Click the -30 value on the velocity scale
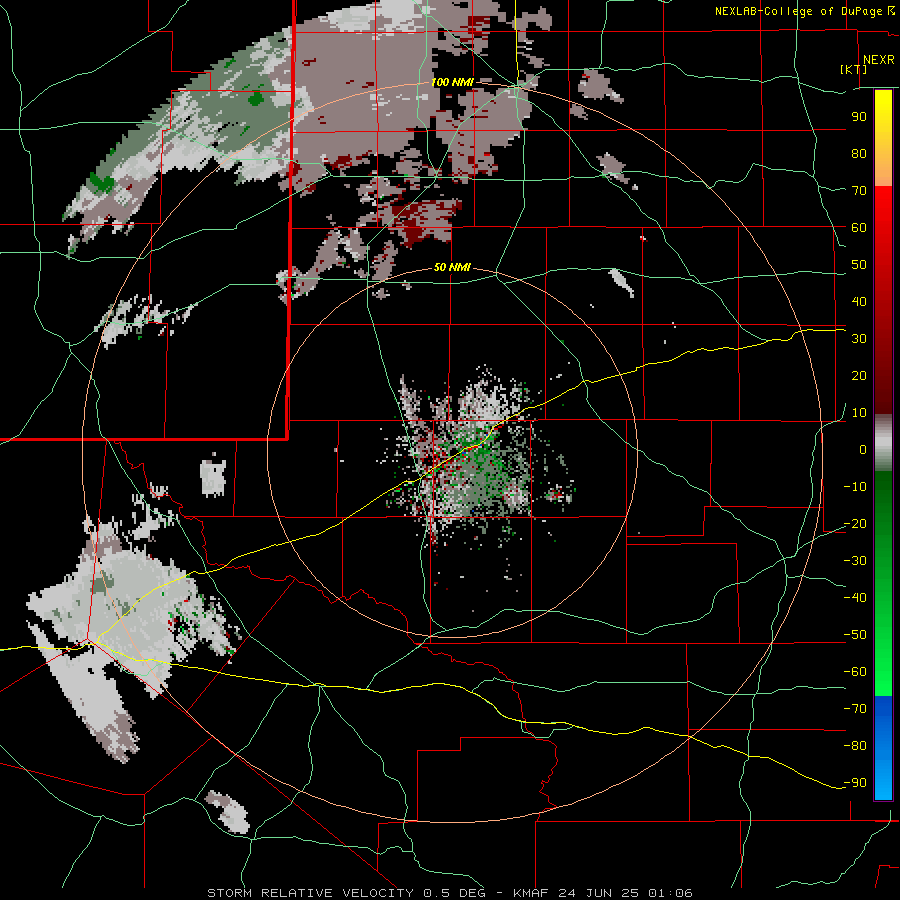Viewport: 900px width, 900px height. (x=855, y=561)
